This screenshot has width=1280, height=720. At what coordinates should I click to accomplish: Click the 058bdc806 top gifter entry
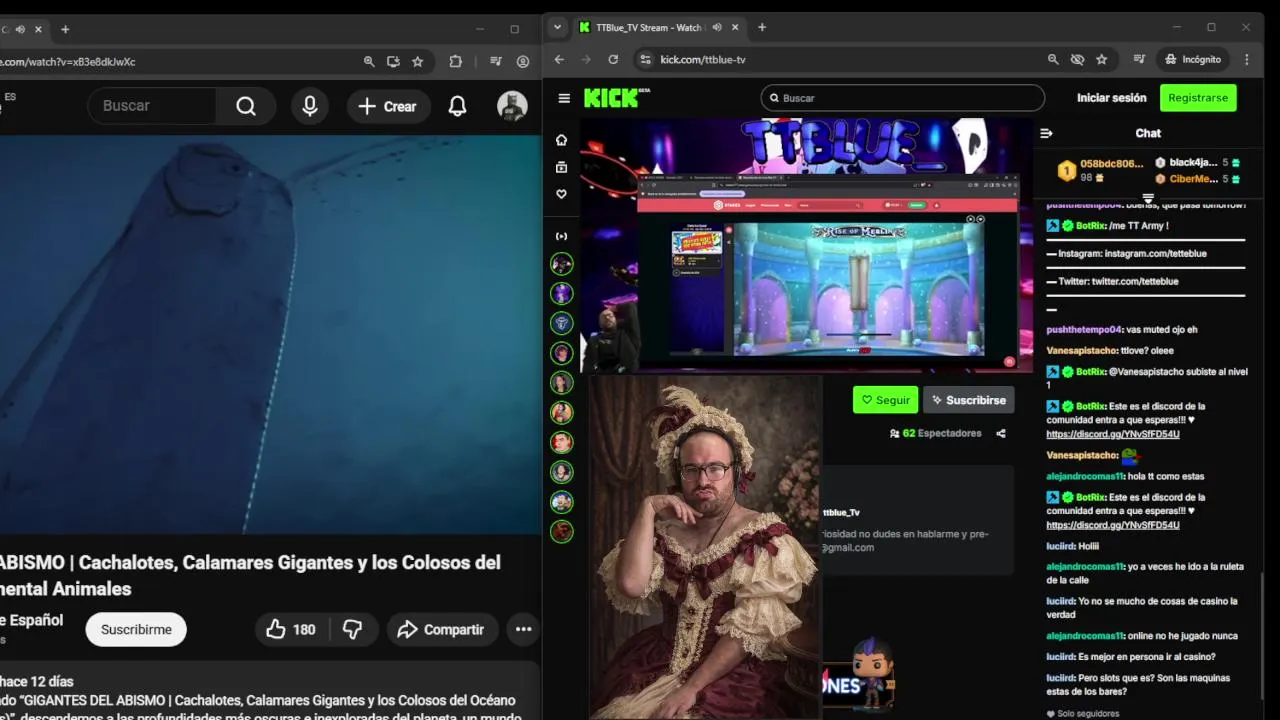point(1100,170)
